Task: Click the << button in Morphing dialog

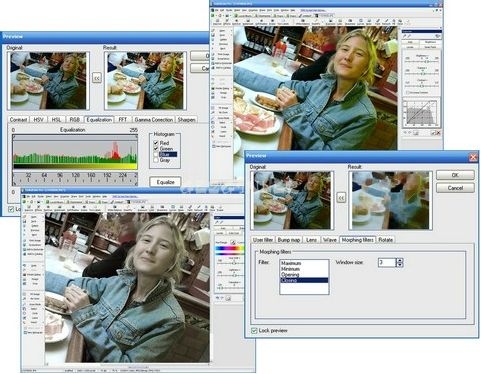Action: [x=341, y=198]
